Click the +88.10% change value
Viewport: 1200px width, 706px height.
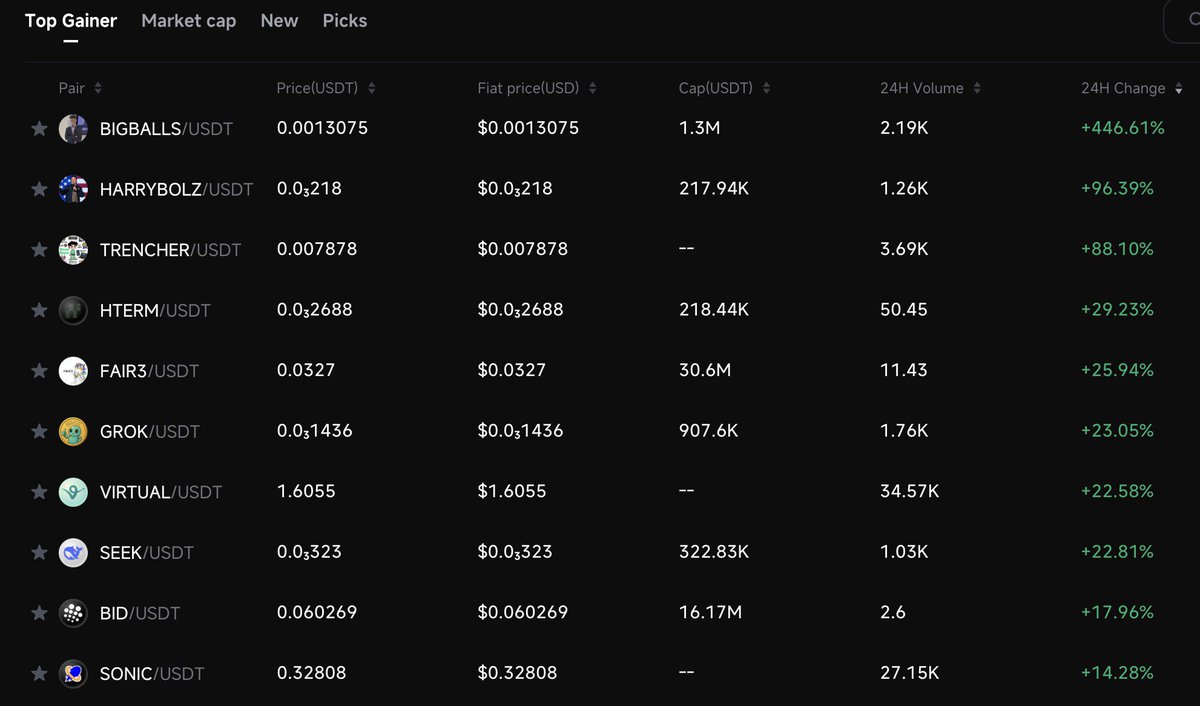[x=1117, y=249]
